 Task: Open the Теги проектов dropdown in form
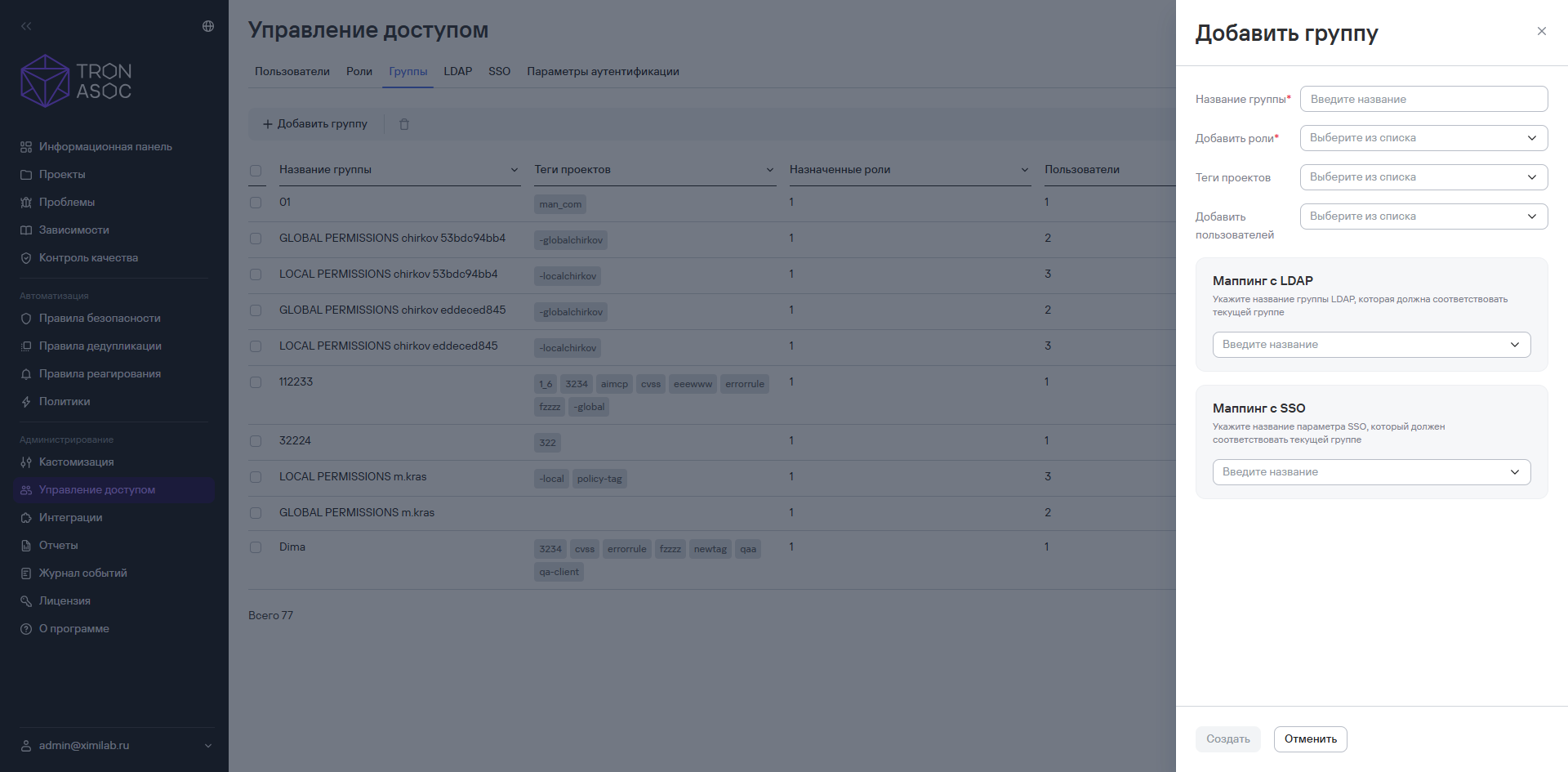point(1423,177)
